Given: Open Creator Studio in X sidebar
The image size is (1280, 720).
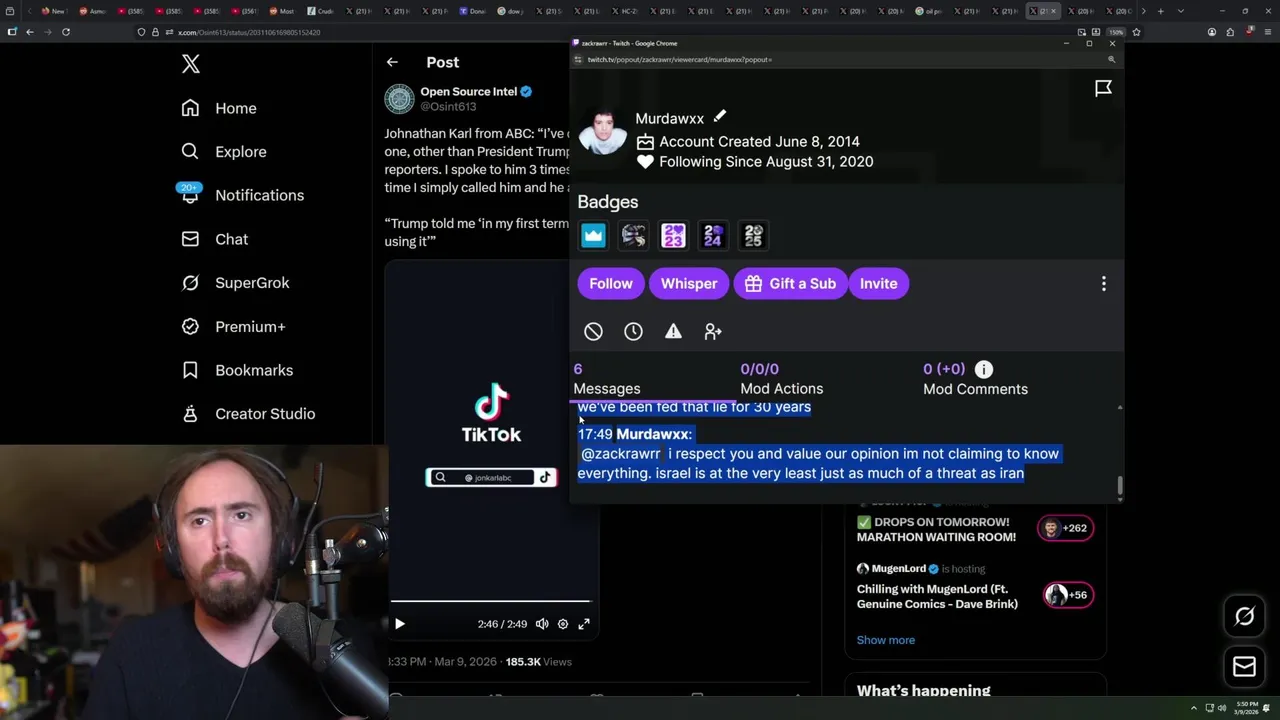Looking at the screenshot, I should tap(248, 414).
